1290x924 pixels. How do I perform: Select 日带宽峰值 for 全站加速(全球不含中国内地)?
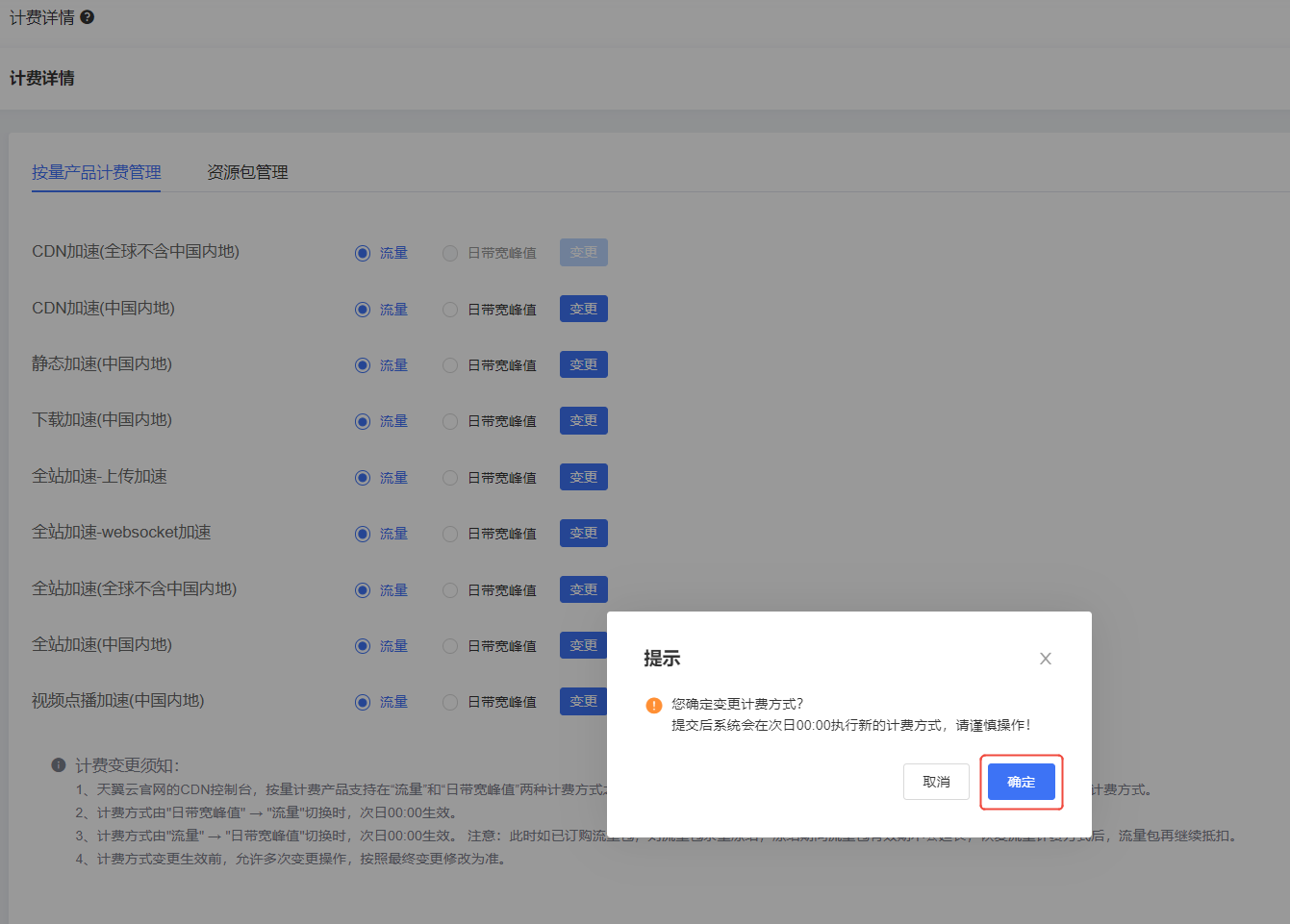tap(450, 590)
